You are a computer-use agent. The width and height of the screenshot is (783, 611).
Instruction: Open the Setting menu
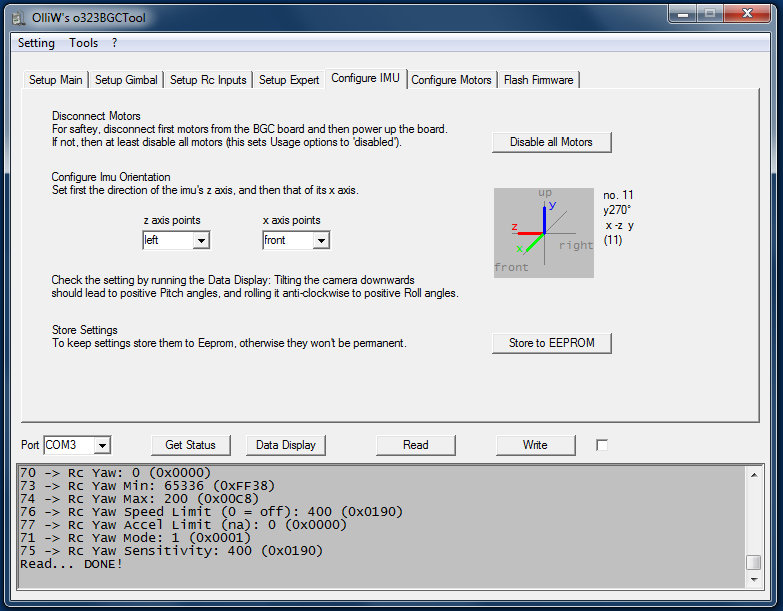click(36, 43)
